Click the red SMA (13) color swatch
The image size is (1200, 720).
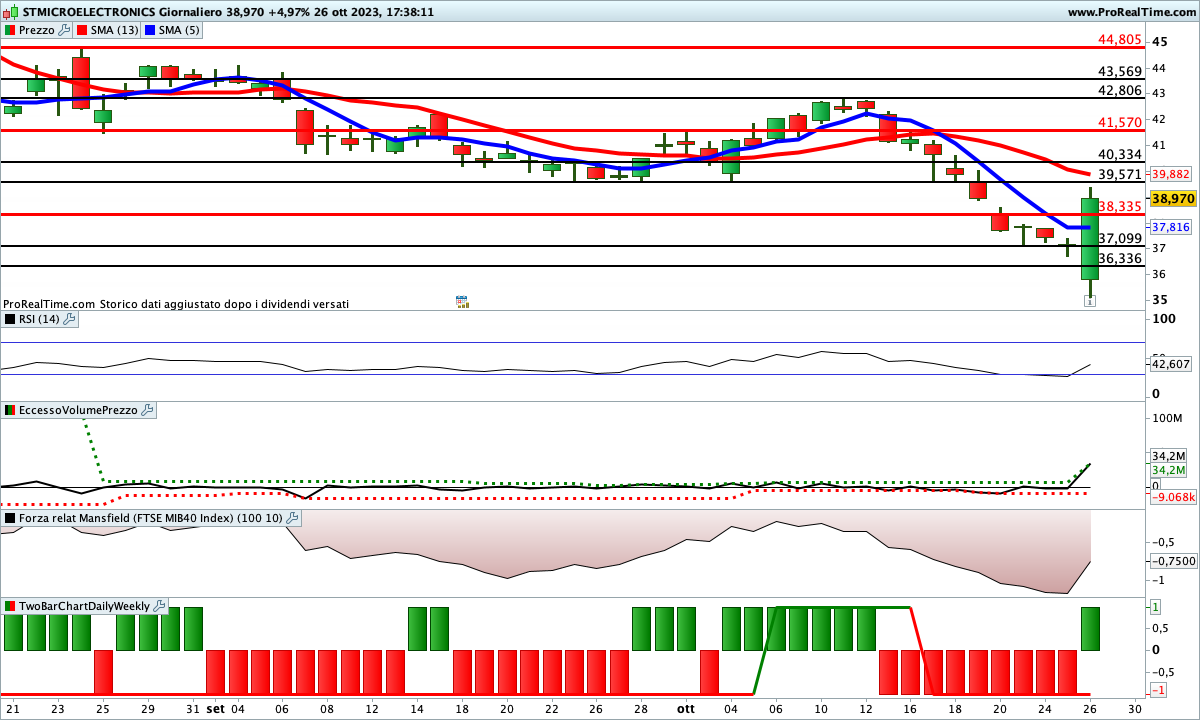pos(82,30)
